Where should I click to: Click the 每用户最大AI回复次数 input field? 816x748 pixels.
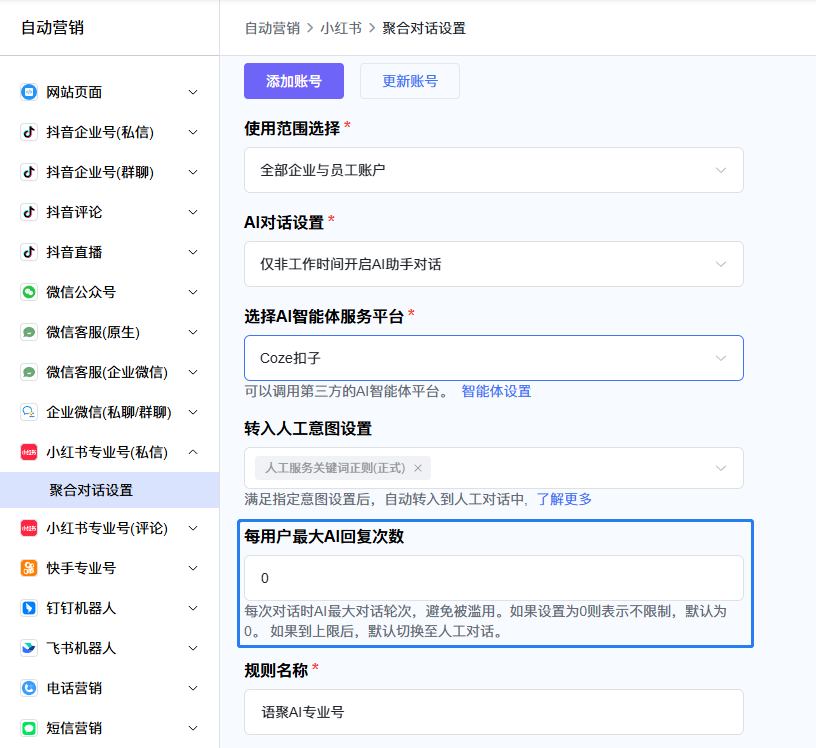pos(493,578)
